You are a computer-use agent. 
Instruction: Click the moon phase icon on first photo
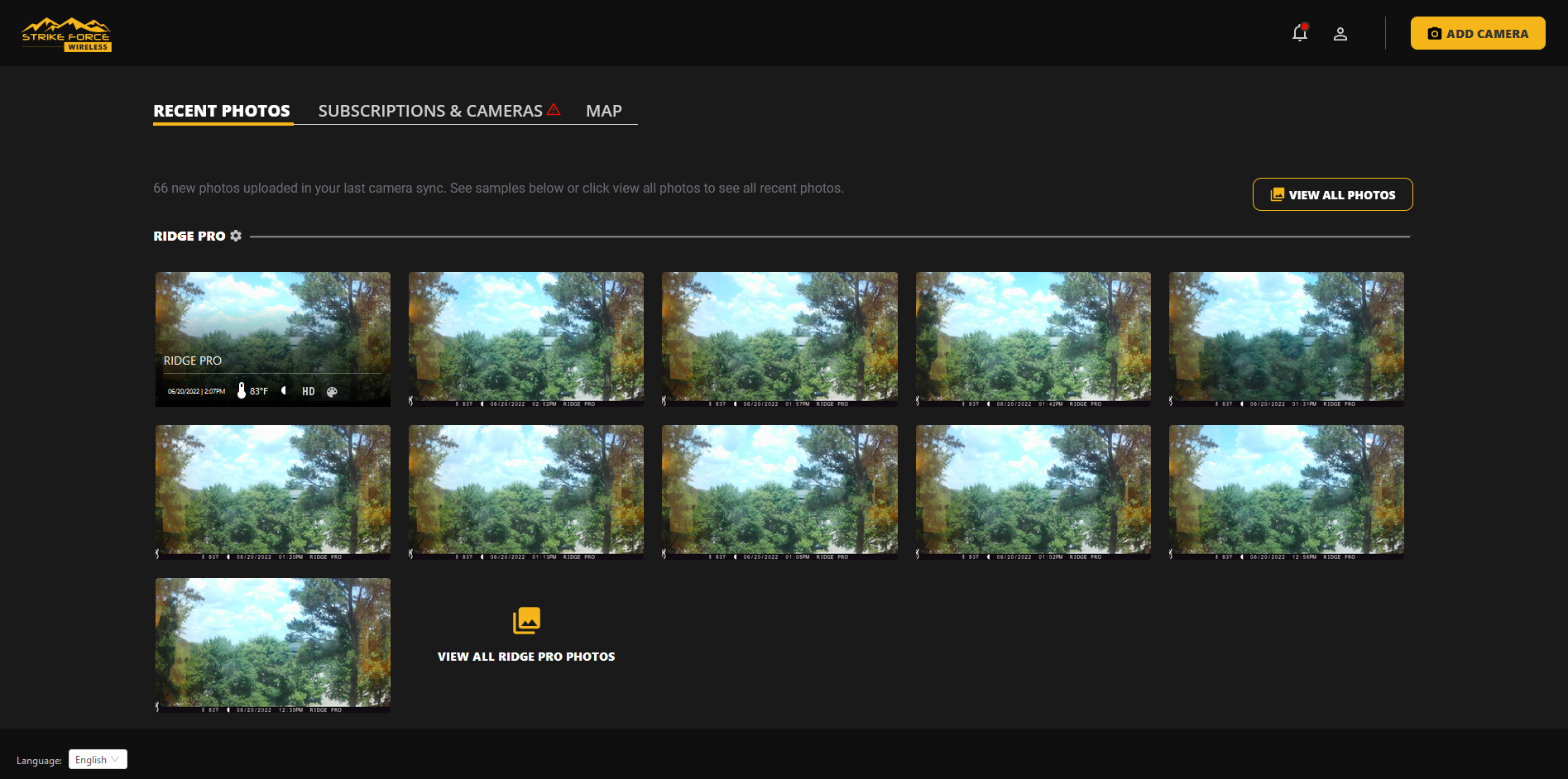pyautogui.click(x=284, y=390)
